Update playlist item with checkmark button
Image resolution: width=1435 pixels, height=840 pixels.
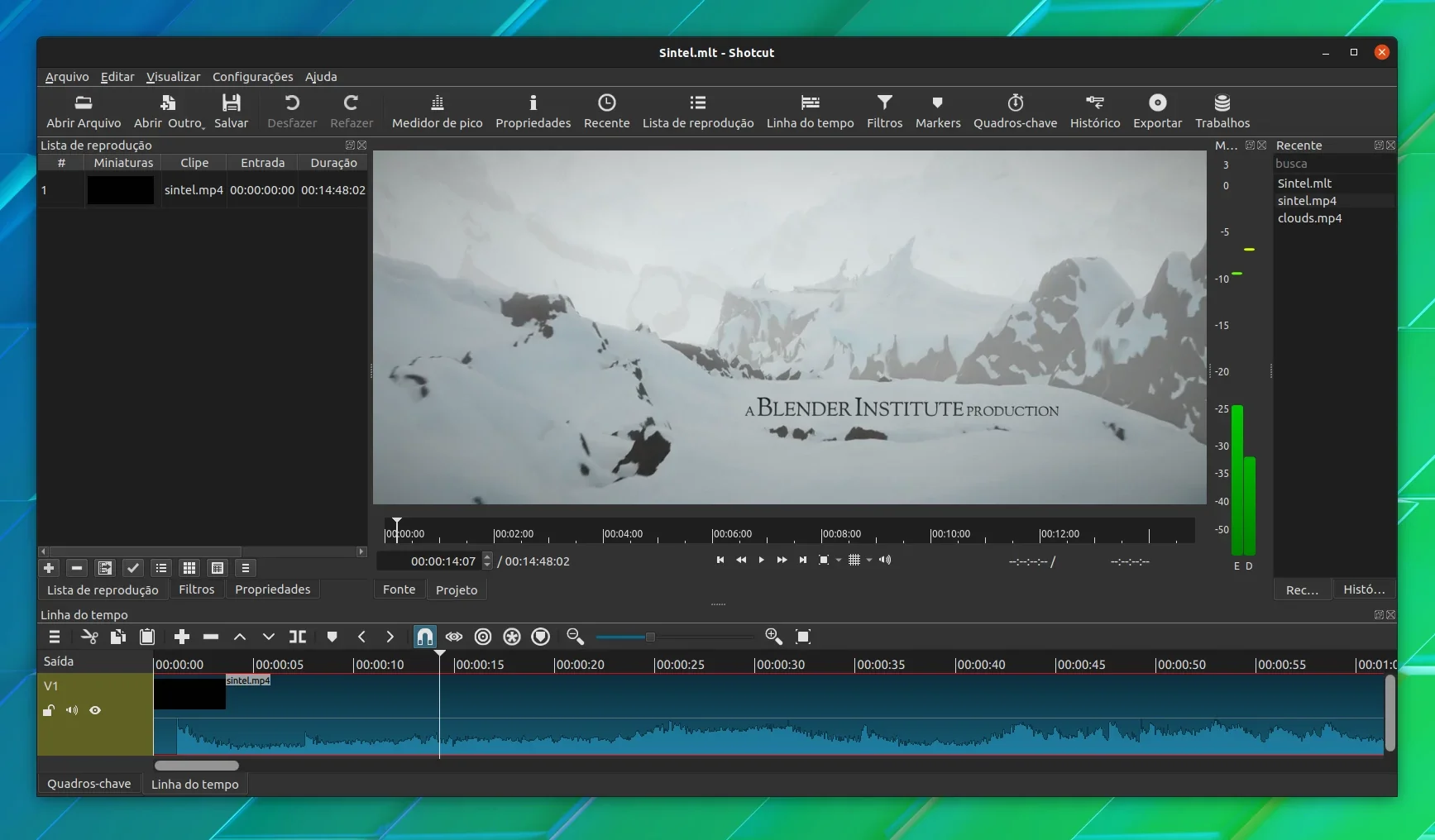133,568
